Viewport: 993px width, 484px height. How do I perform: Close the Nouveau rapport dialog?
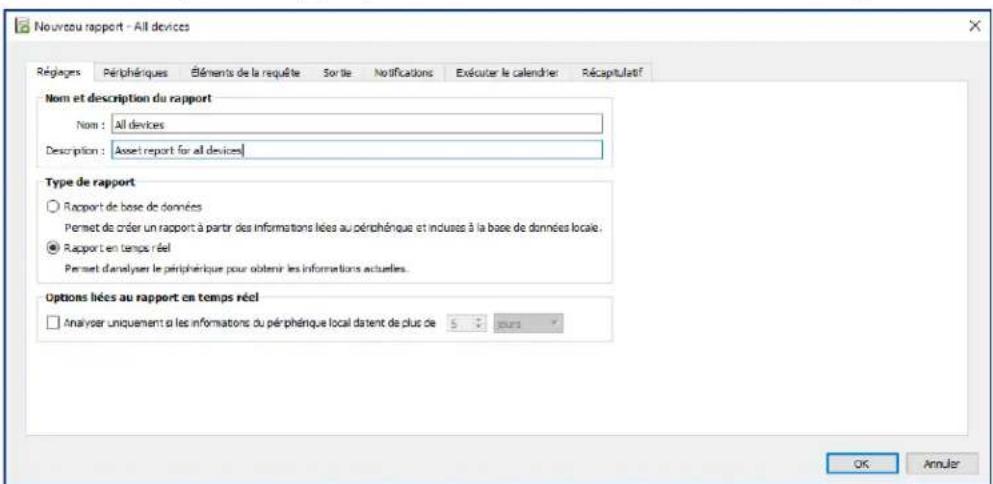975,27
